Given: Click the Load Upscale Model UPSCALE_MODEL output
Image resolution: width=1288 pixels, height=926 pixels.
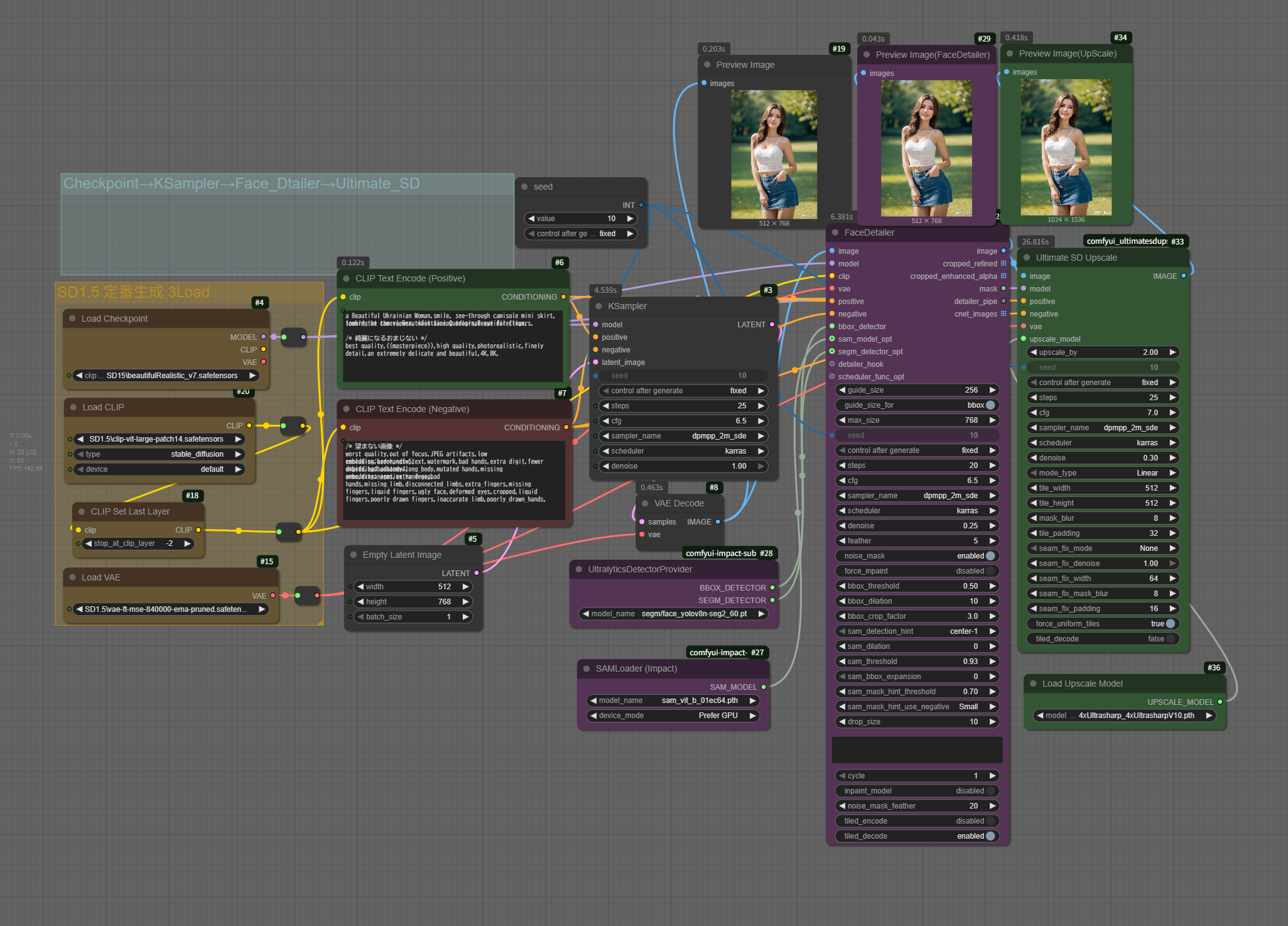Looking at the screenshot, I should click(1220, 702).
